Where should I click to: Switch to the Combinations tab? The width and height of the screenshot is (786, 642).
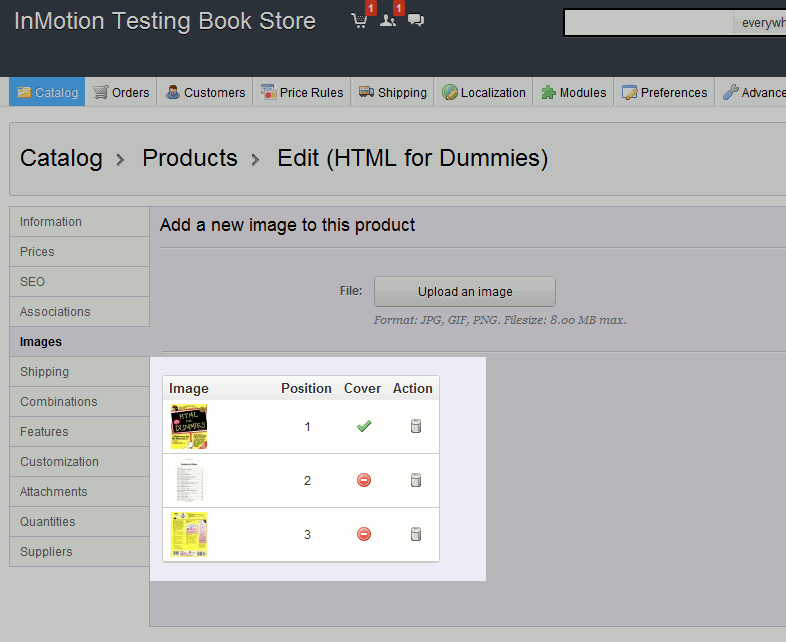coord(59,402)
